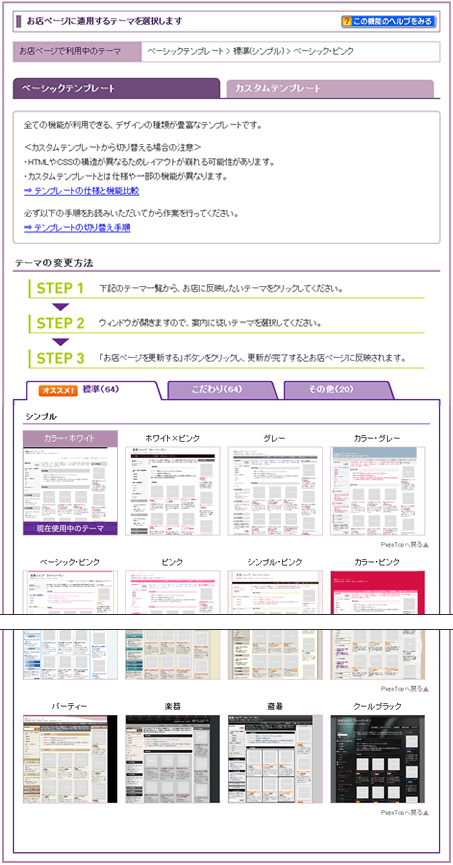This screenshot has width=453, height=865.
Task: Click the orange オススメ! badge
Action: click(x=58, y=390)
